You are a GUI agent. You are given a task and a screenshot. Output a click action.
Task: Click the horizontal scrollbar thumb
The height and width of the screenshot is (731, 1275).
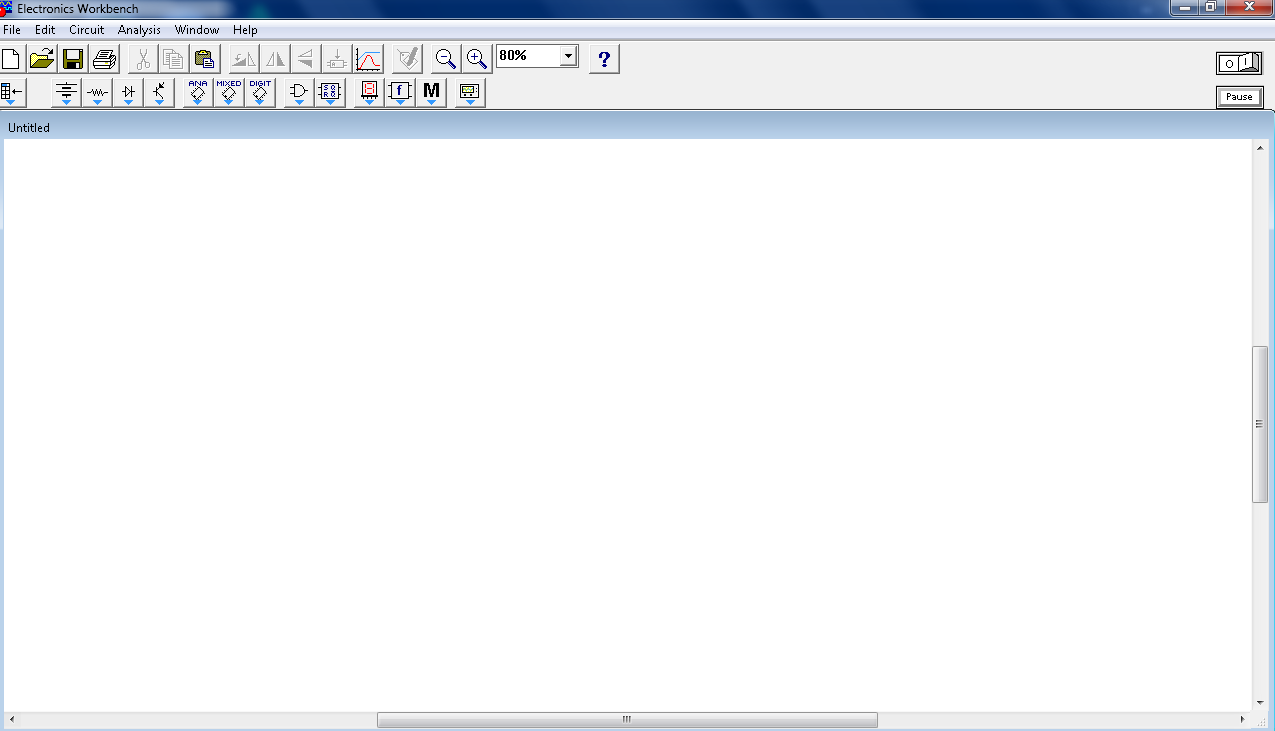627,720
